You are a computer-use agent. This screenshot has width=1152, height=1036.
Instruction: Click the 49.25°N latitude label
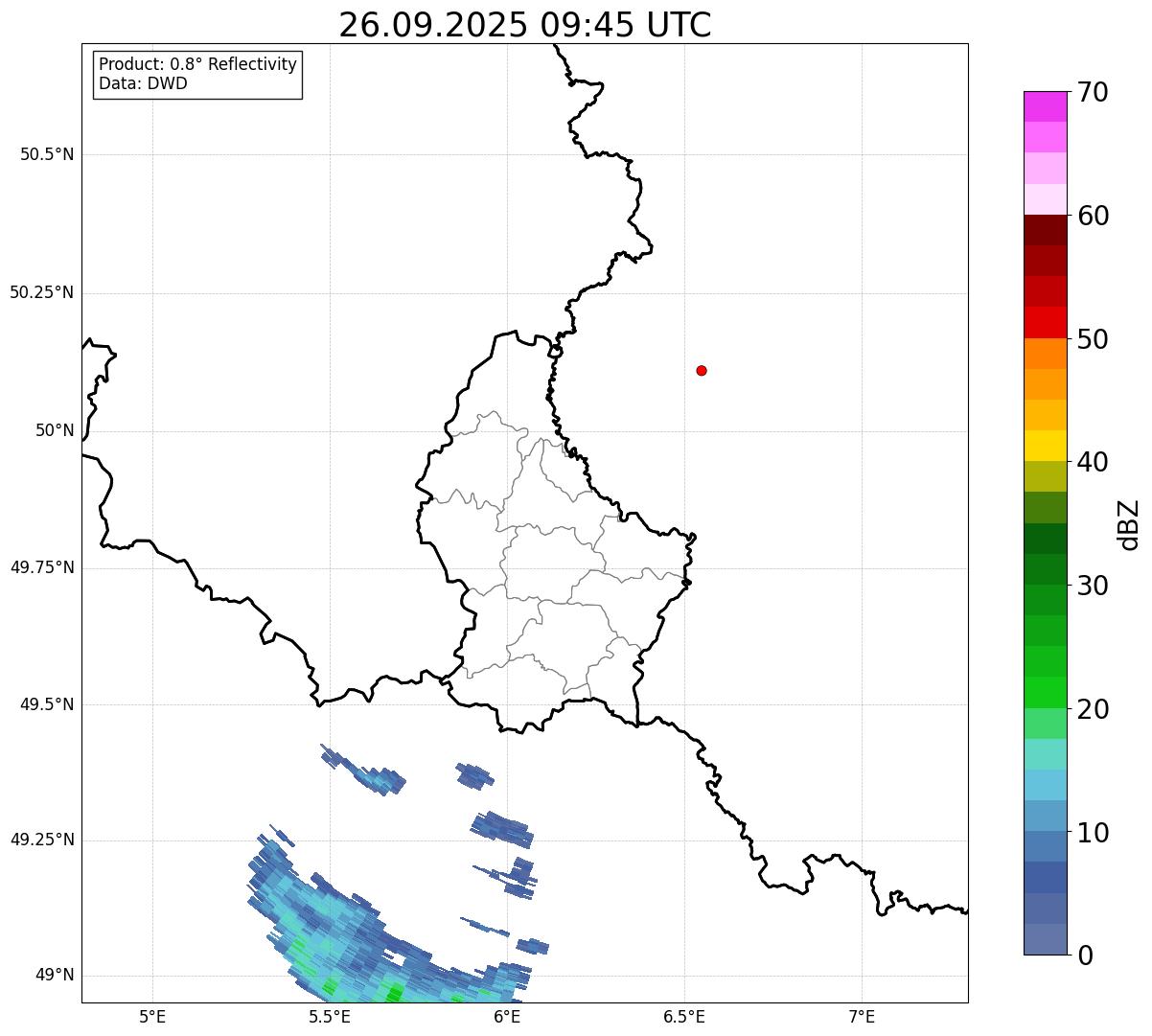point(41,840)
